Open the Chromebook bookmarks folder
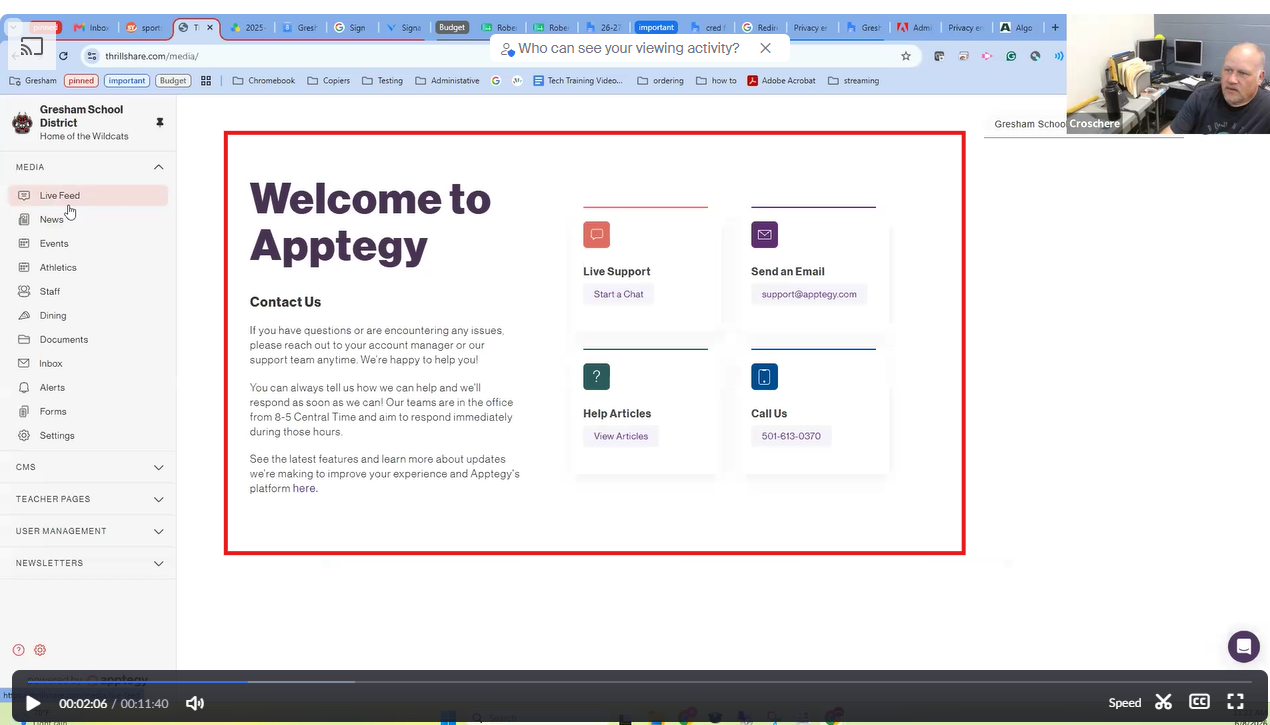 [264, 81]
